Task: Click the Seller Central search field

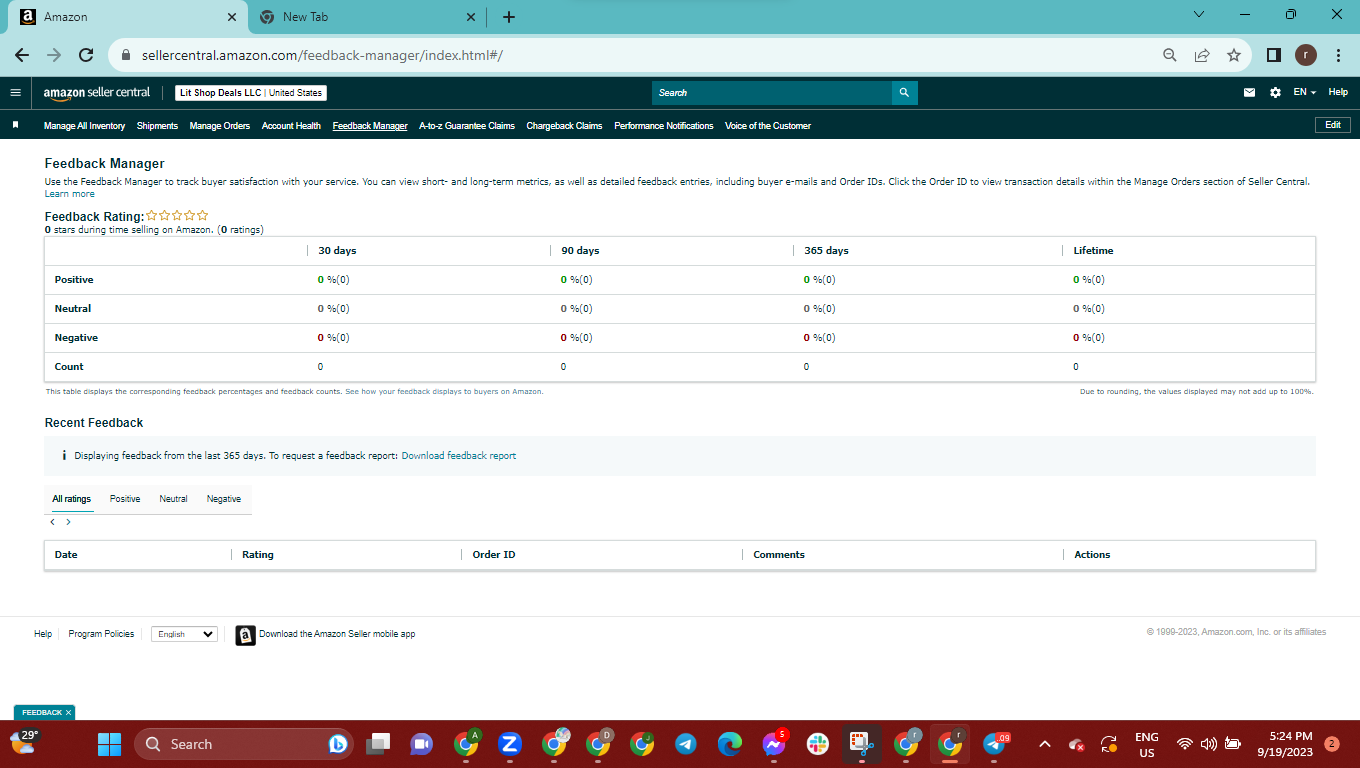Action: [772, 93]
